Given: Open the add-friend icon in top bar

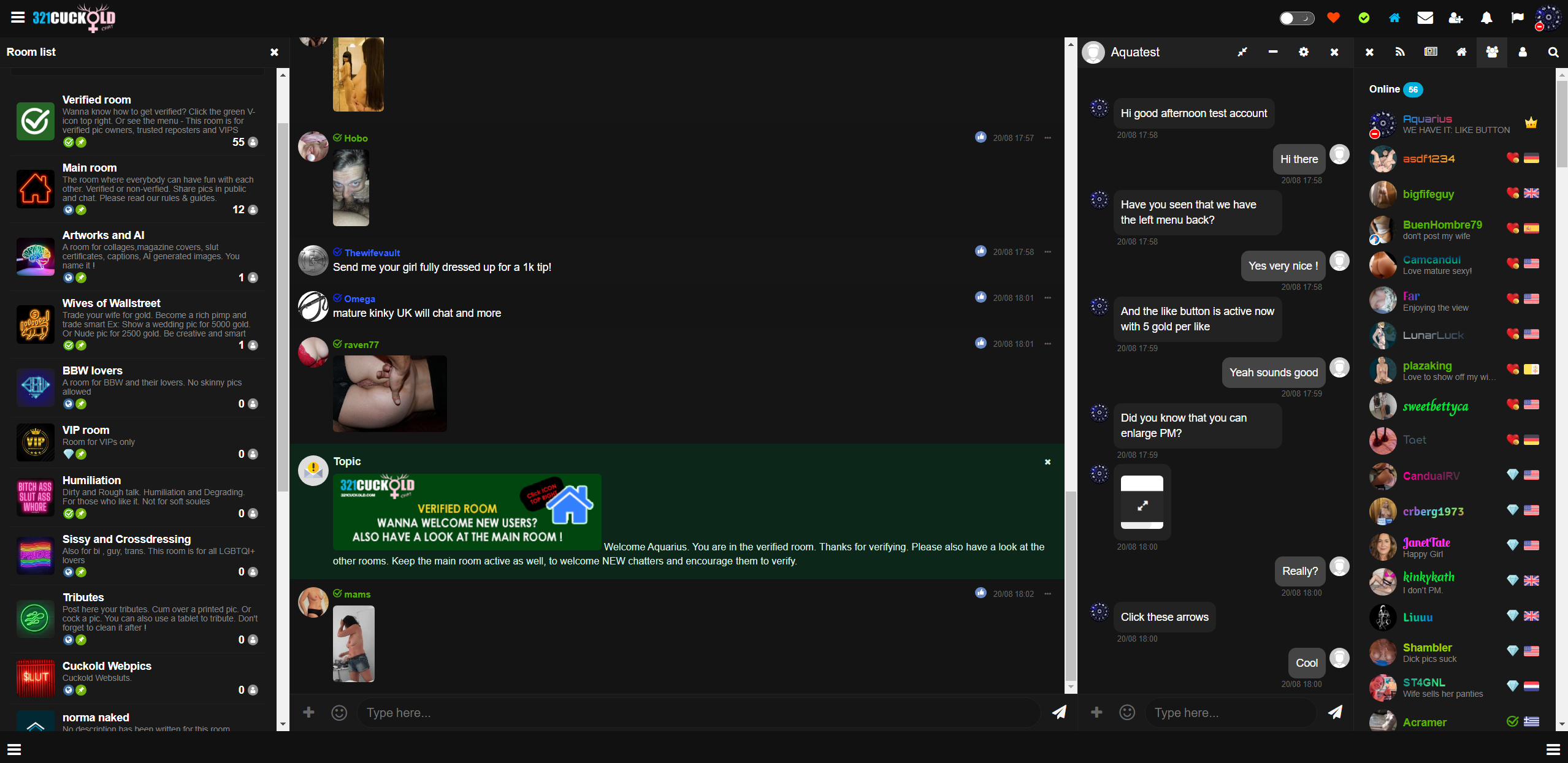Looking at the screenshot, I should click(x=1456, y=18).
